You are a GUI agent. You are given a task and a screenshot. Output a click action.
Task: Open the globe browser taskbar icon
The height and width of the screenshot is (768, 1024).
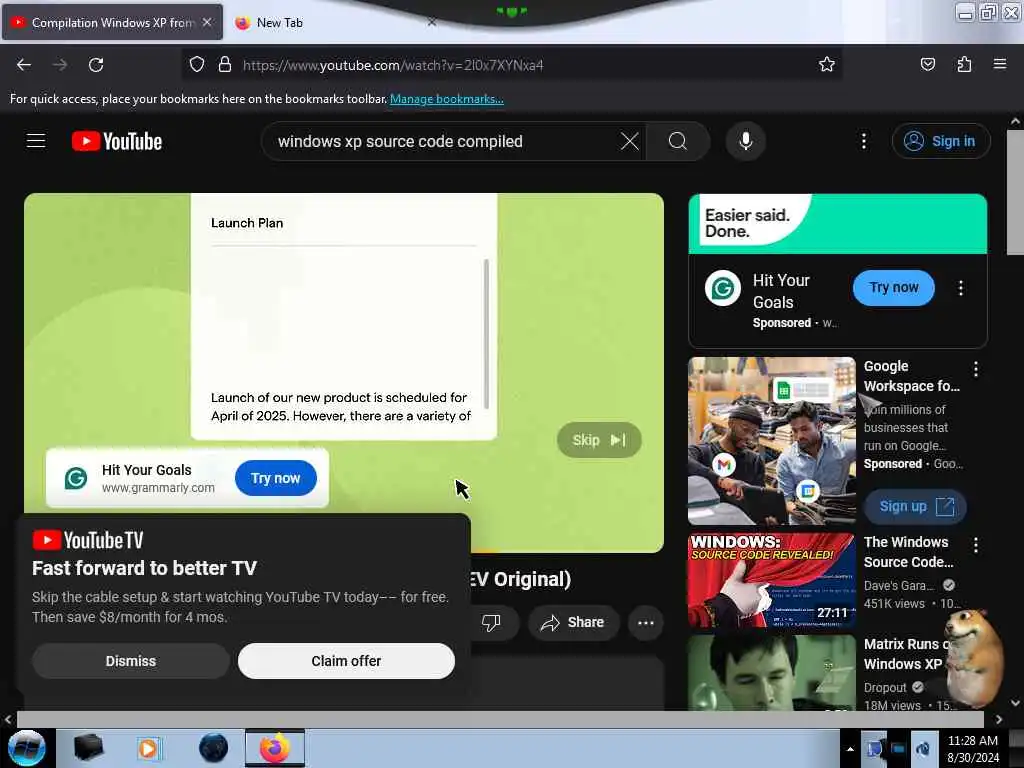tap(213, 748)
